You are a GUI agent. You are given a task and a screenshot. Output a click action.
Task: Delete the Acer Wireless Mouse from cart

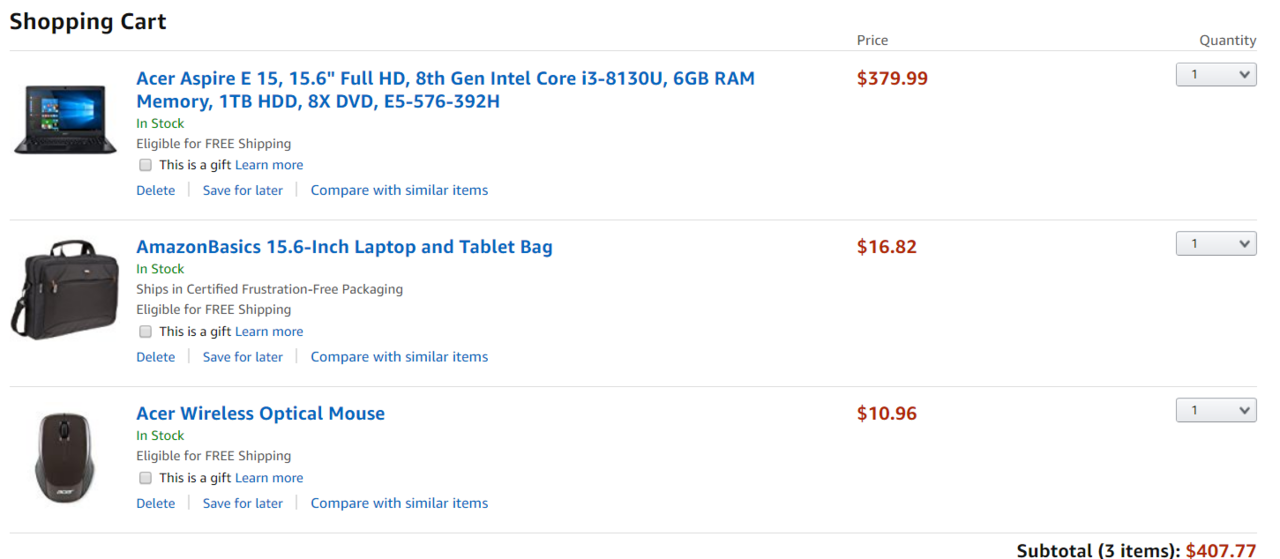(x=155, y=504)
